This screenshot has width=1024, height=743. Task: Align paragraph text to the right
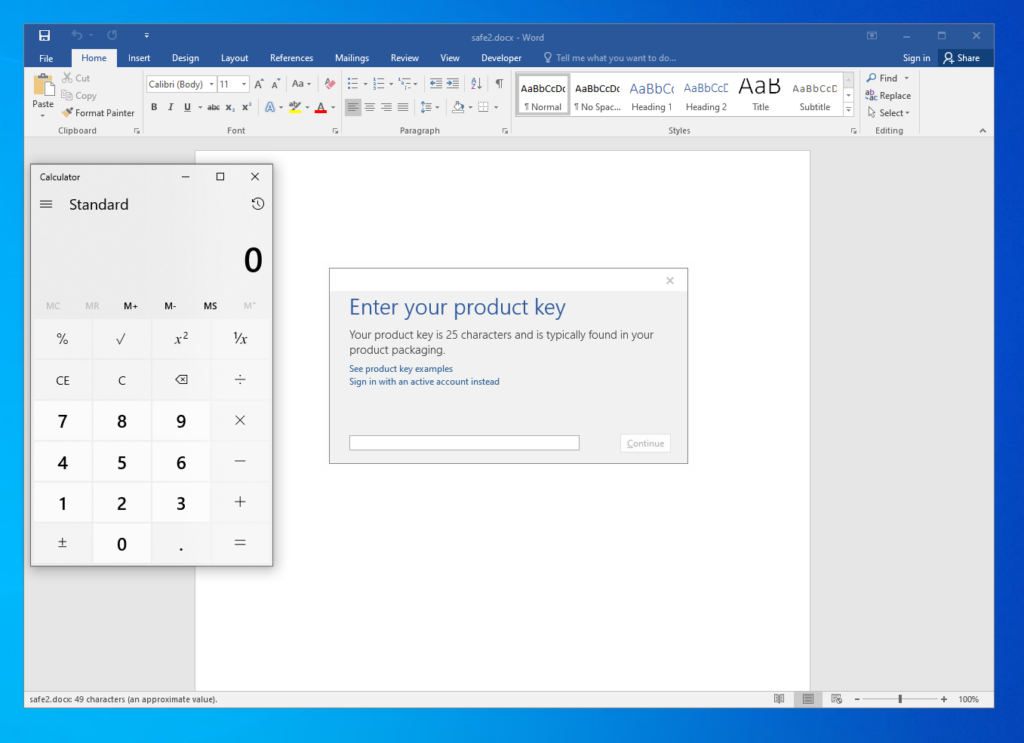[x=387, y=107]
